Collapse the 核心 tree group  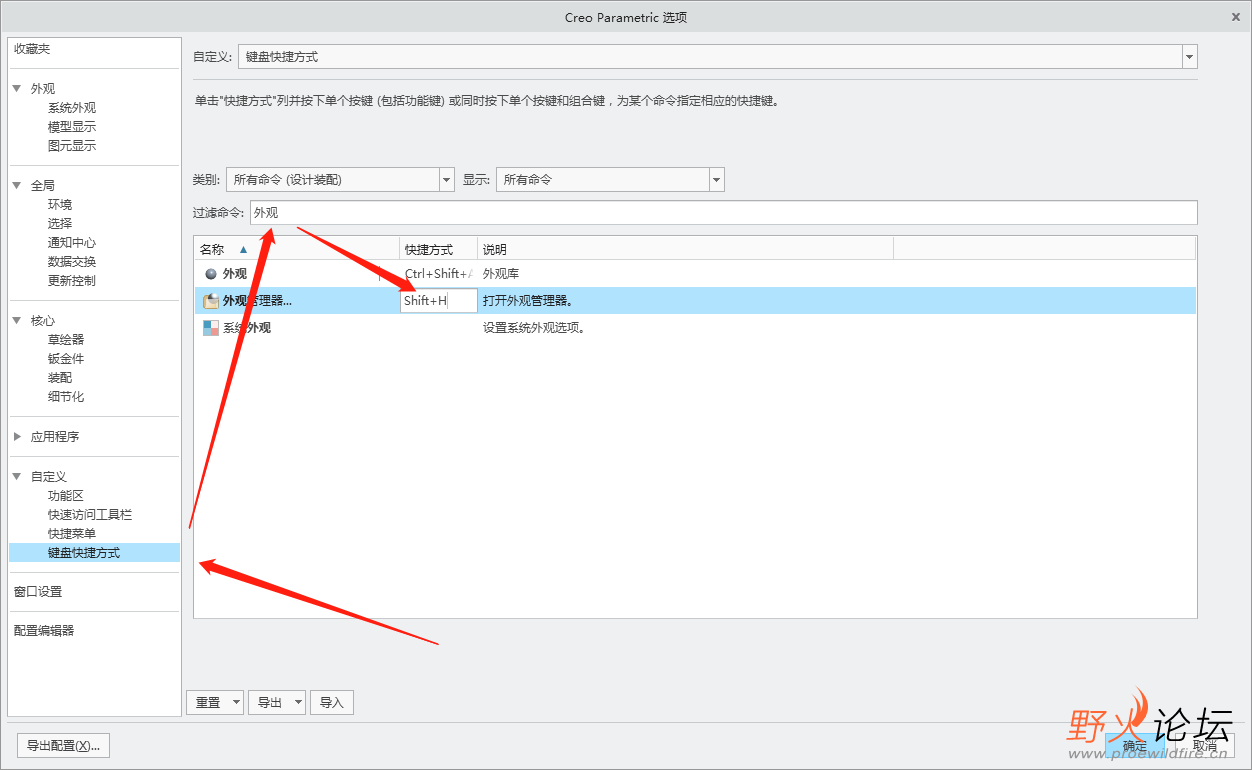(x=17, y=320)
